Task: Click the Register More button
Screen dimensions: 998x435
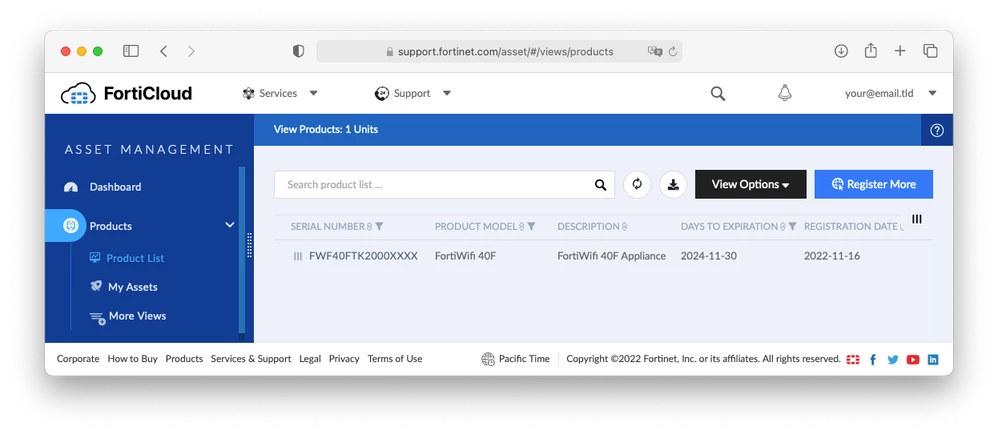Action: 874,185
